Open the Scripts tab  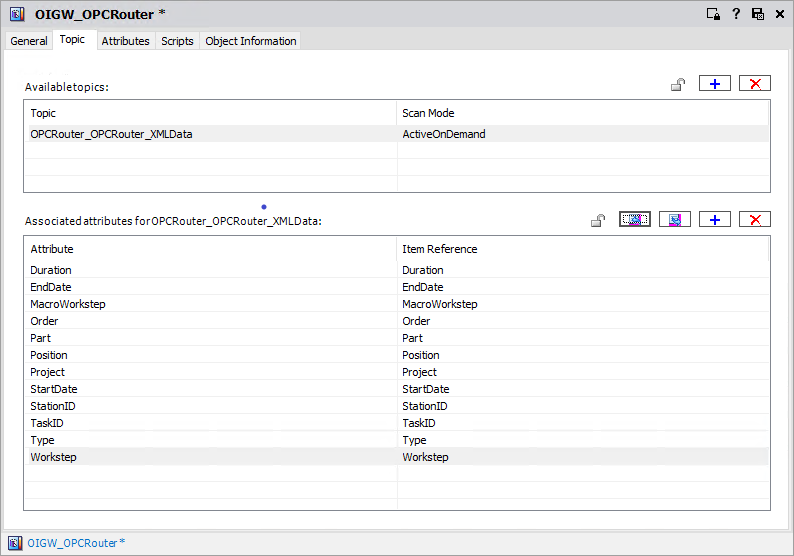(177, 41)
